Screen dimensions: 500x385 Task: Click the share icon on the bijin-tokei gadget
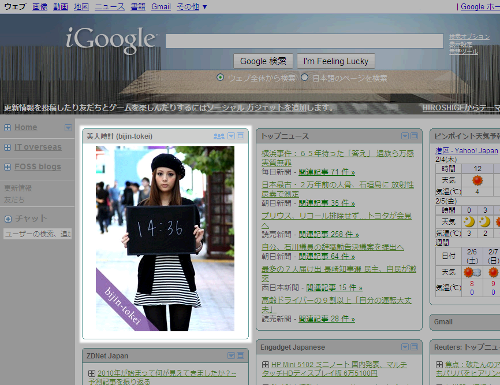pos(219,136)
